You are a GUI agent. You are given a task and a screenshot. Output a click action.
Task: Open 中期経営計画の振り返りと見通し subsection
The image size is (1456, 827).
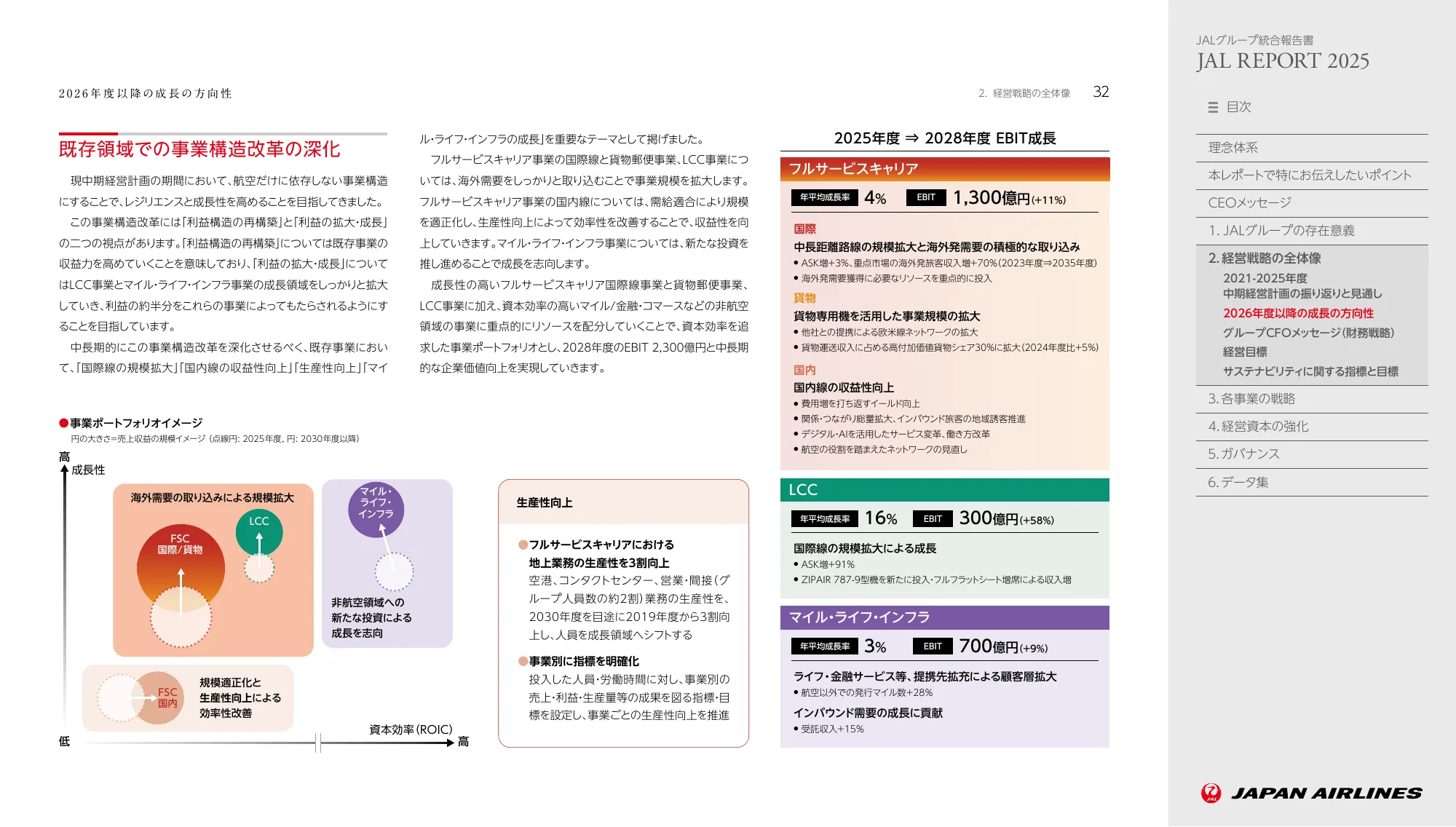(x=1302, y=286)
